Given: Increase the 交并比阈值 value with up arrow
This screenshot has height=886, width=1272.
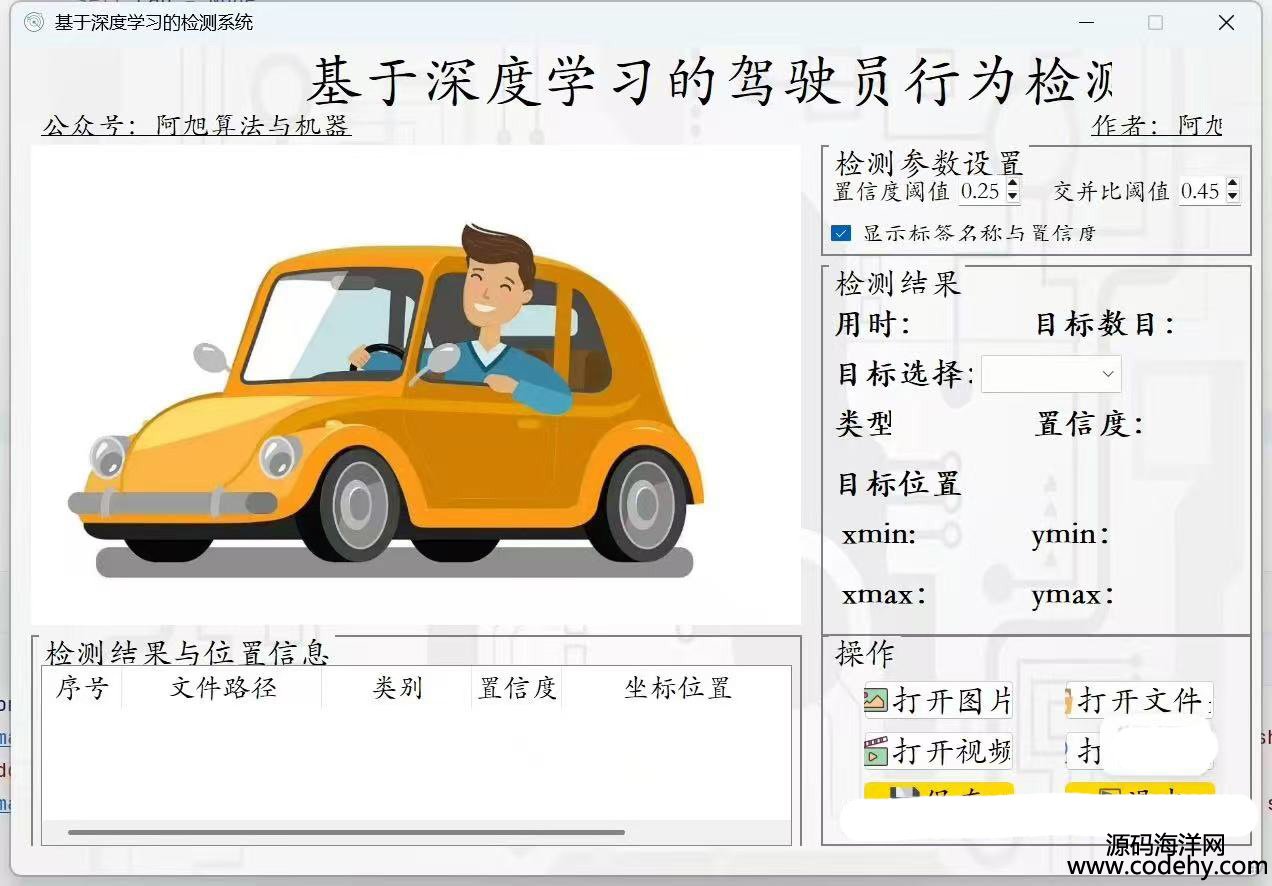Looking at the screenshot, I should [1232, 184].
